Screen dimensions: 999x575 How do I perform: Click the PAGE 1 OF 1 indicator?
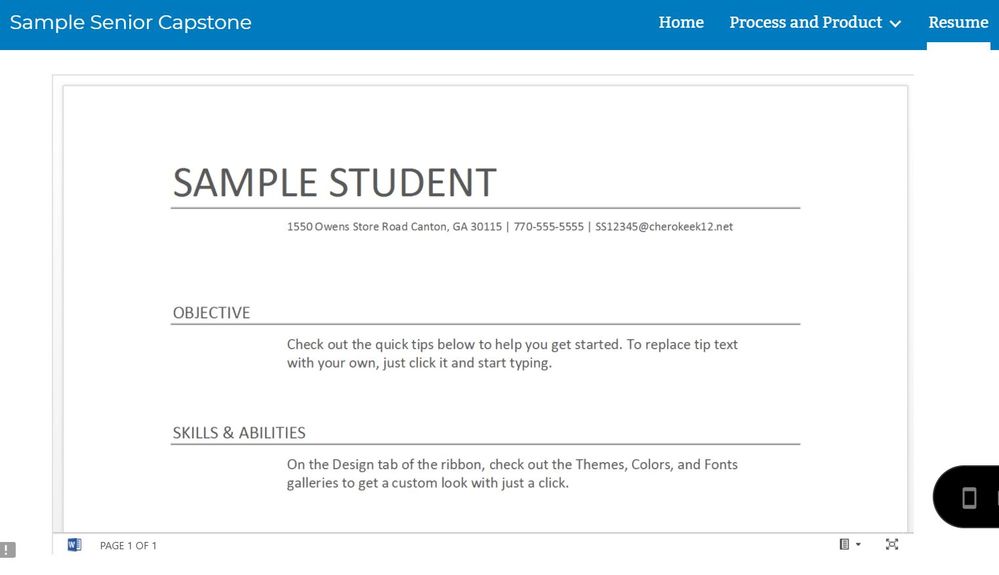[128, 545]
